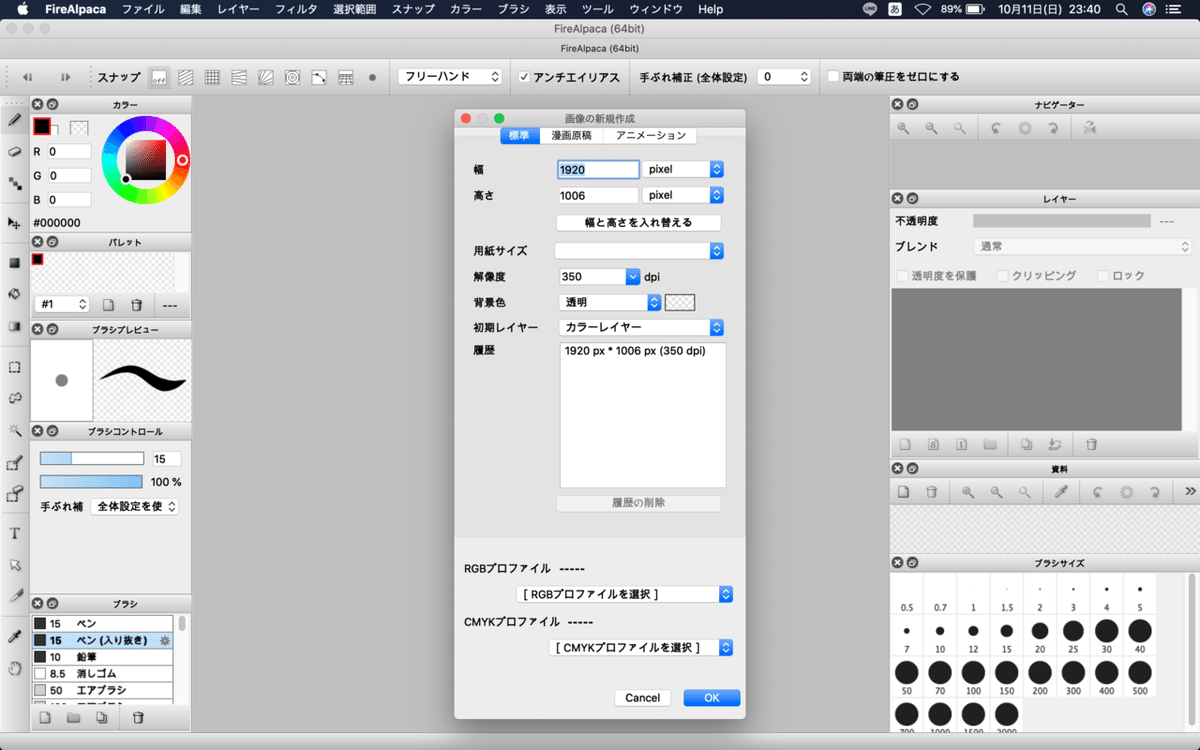Click the 幅と高さを入れ替える button
Image resolution: width=1200 pixels, height=750 pixels.
(x=638, y=222)
